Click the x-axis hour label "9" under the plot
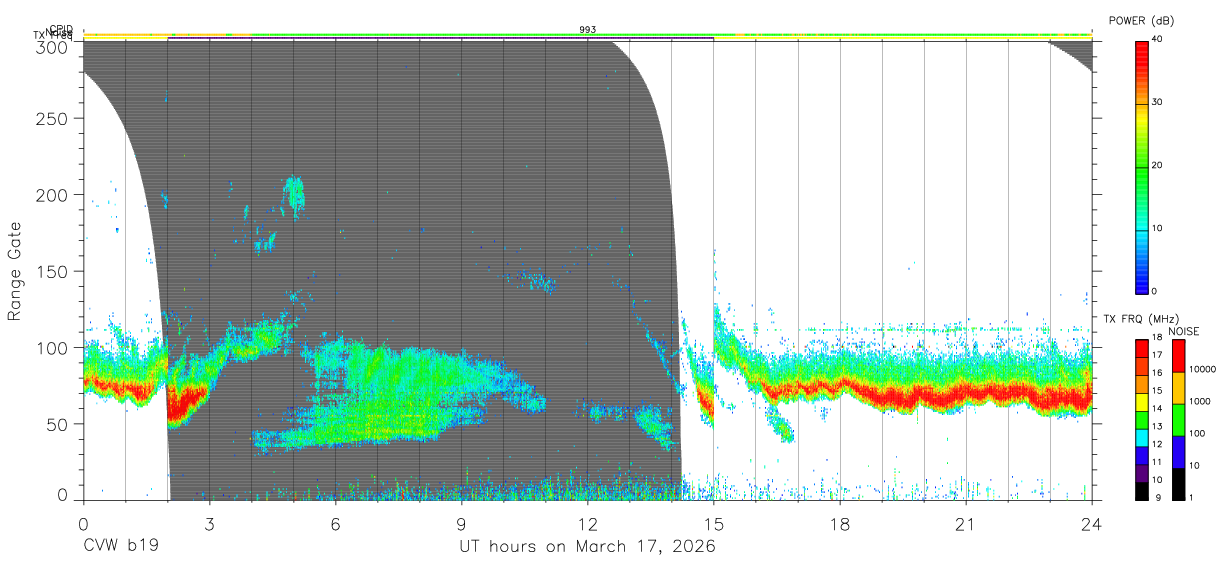The height and width of the screenshot is (567, 1228). (461, 523)
